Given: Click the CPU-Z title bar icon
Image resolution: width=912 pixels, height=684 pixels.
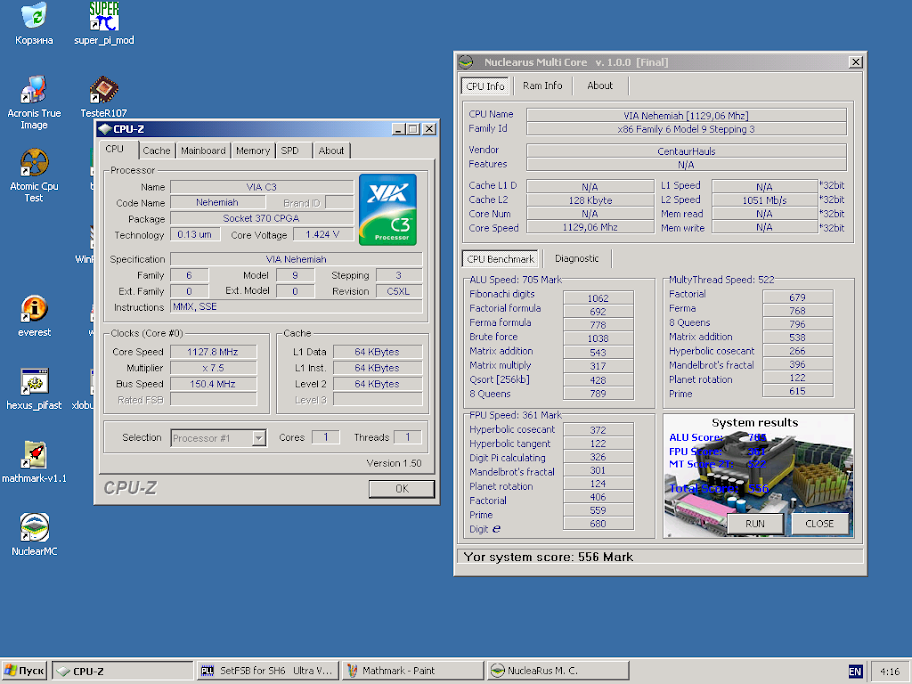Looking at the screenshot, I should point(105,129).
